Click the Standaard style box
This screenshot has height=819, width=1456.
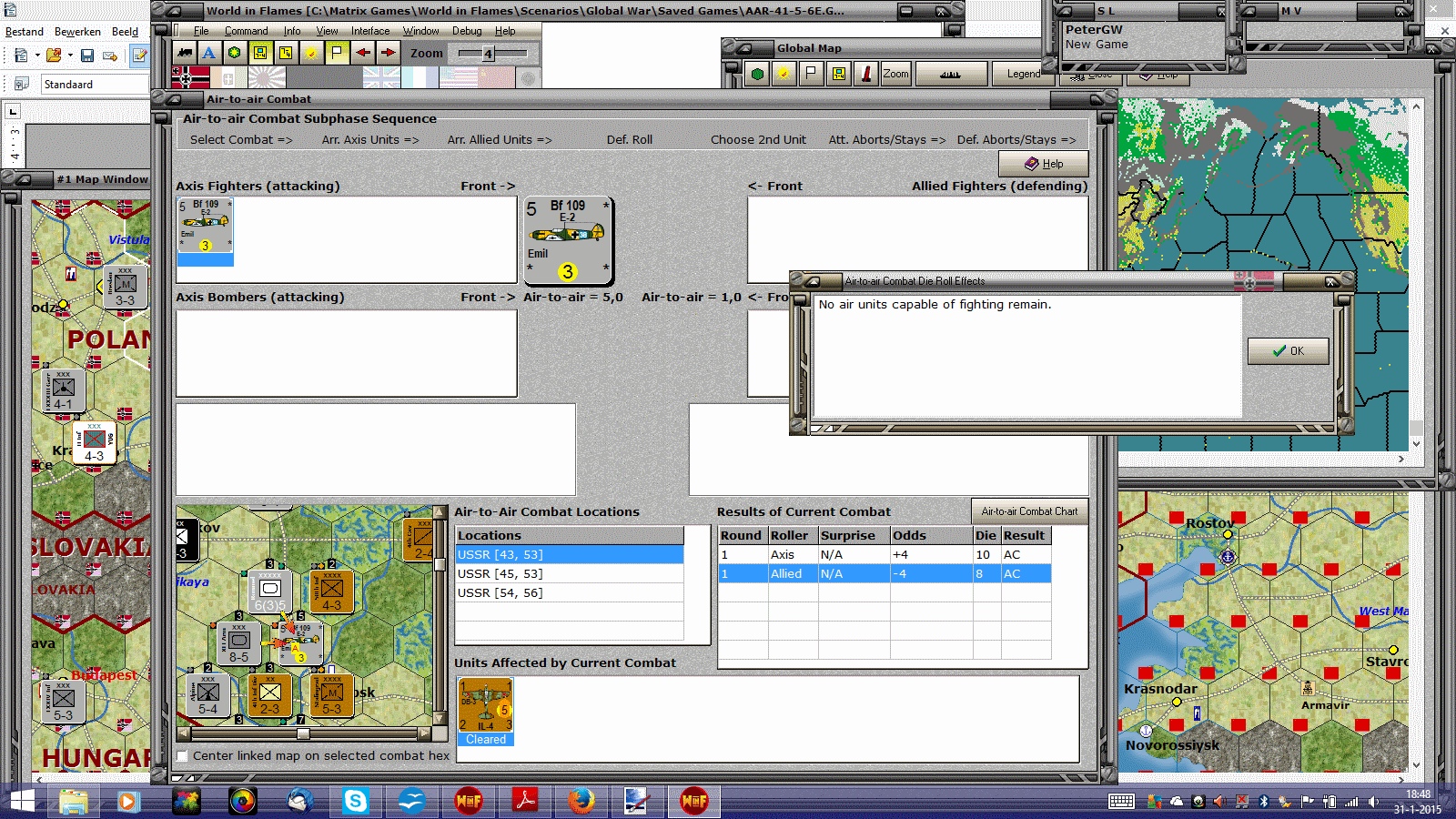95,85
